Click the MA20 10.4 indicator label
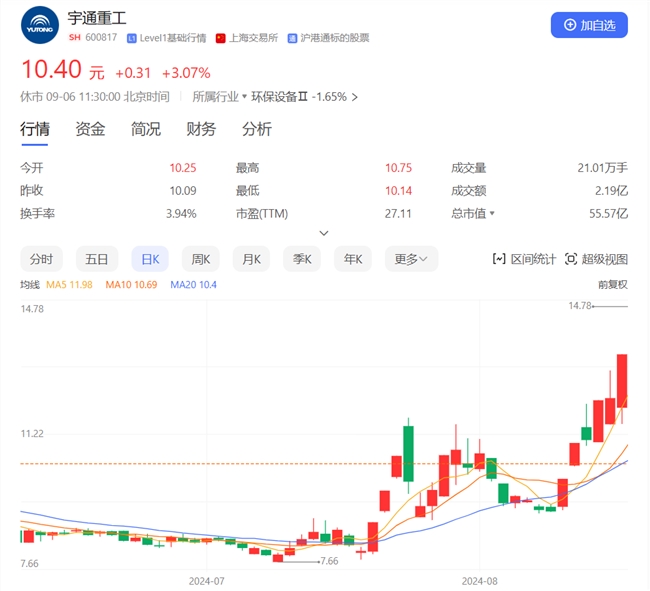The width and height of the screenshot is (650, 591). 194,285
